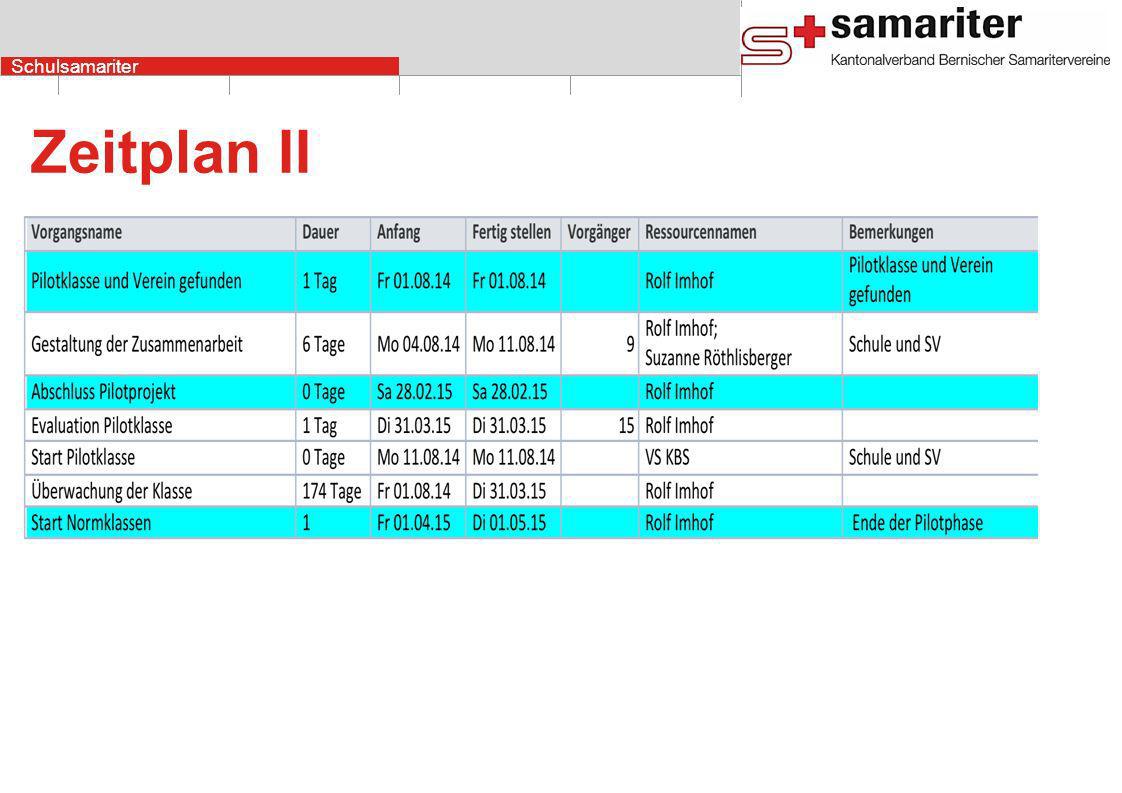
Task: Click 'Schule und SV' in Start Pilotklasse row
Action: (x=894, y=457)
